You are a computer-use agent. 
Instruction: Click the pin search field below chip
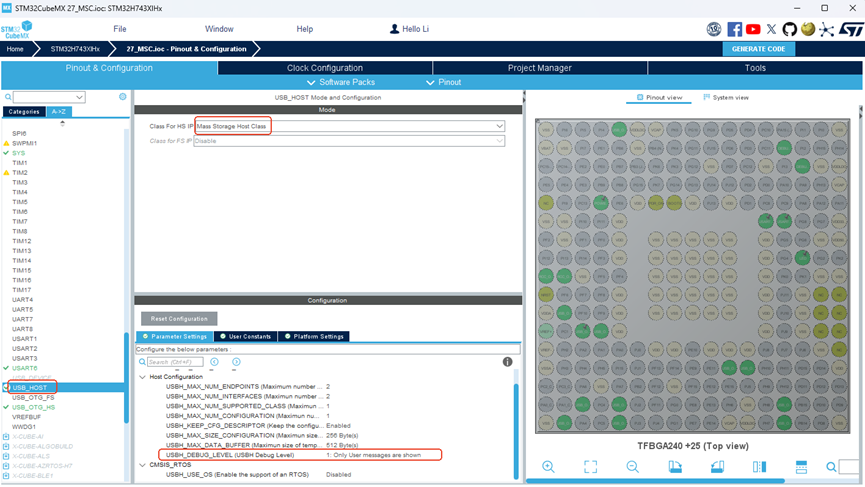point(850,467)
